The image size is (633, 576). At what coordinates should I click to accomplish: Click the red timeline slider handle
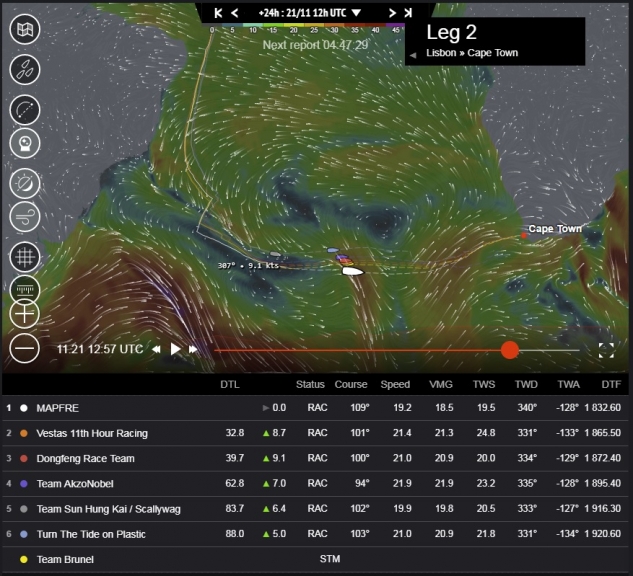point(510,350)
